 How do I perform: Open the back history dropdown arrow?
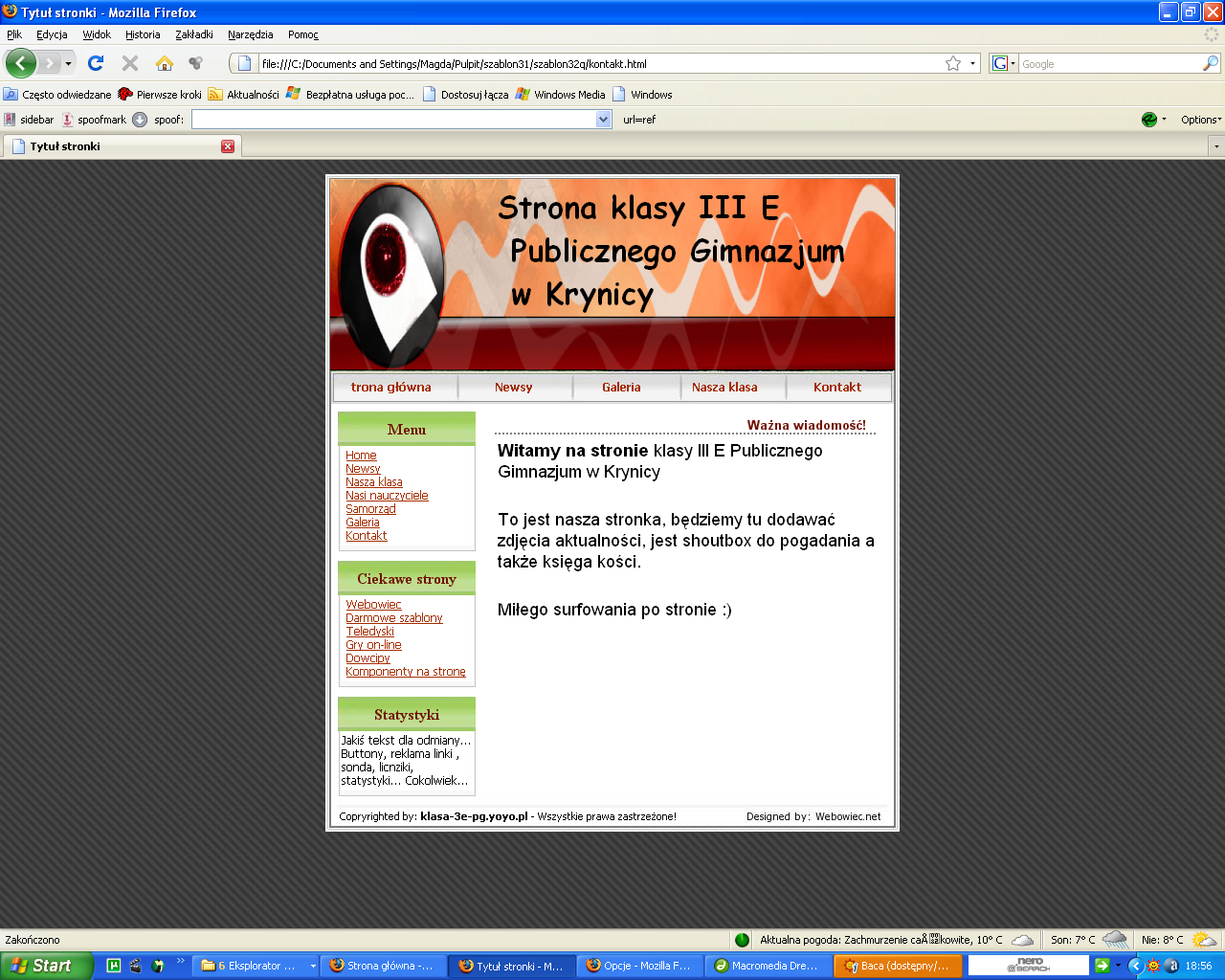coord(68,64)
